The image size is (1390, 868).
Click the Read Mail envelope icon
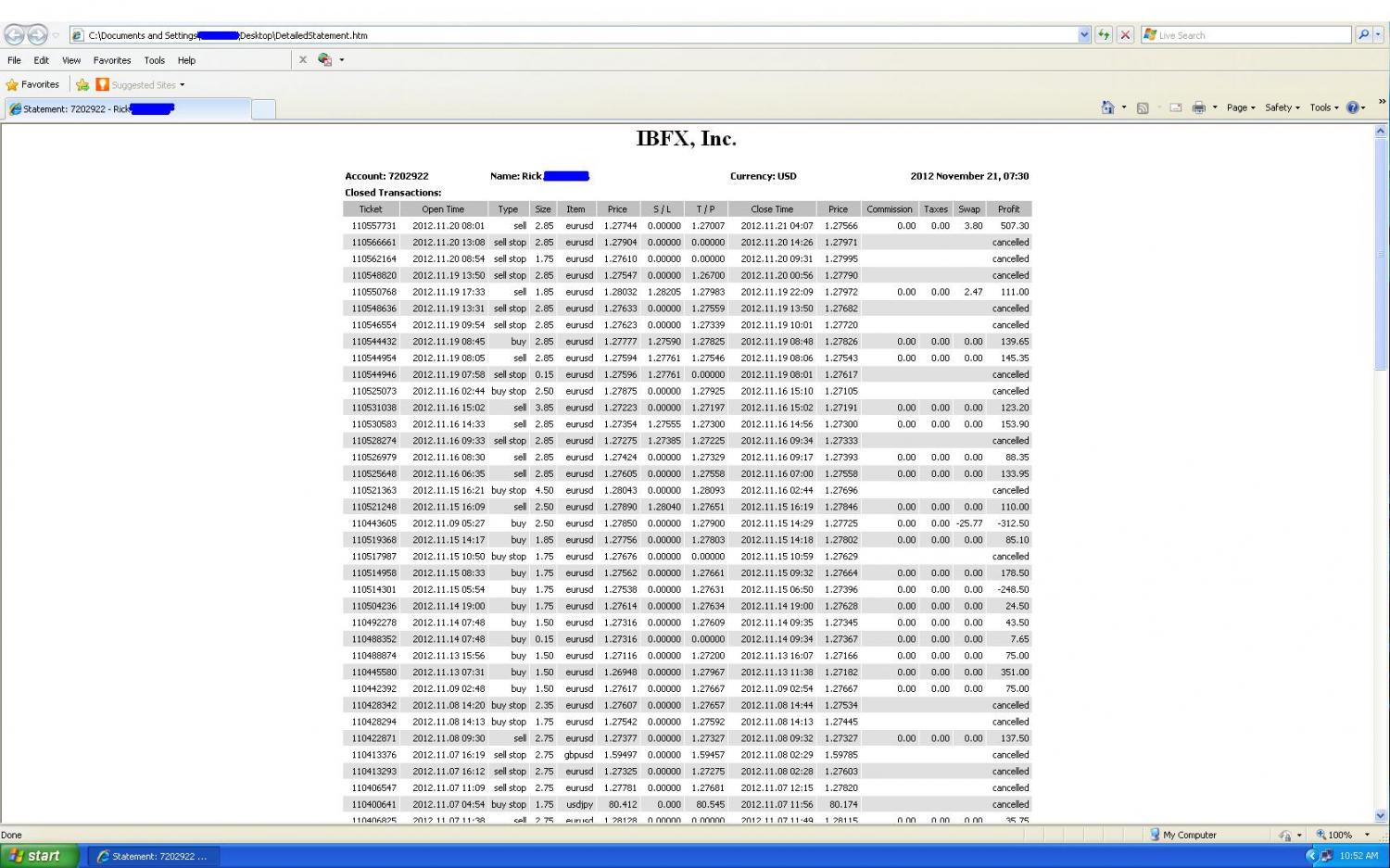click(1176, 107)
